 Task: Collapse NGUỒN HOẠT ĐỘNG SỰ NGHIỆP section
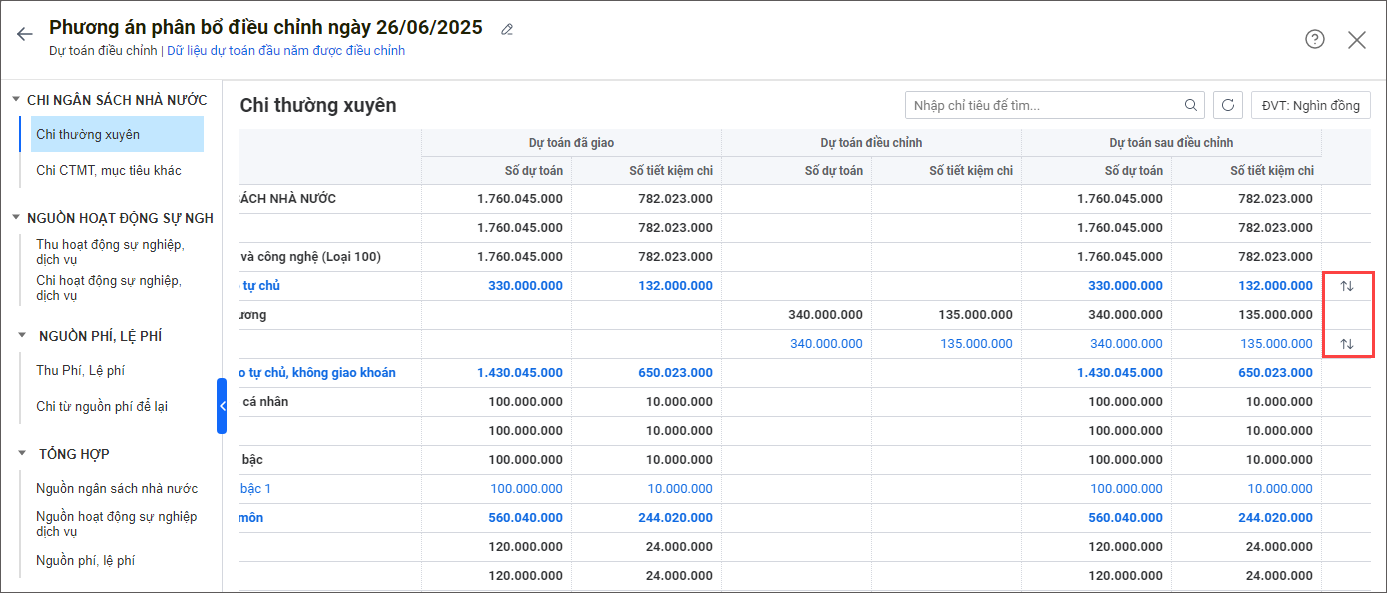pyautogui.click(x=16, y=218)
